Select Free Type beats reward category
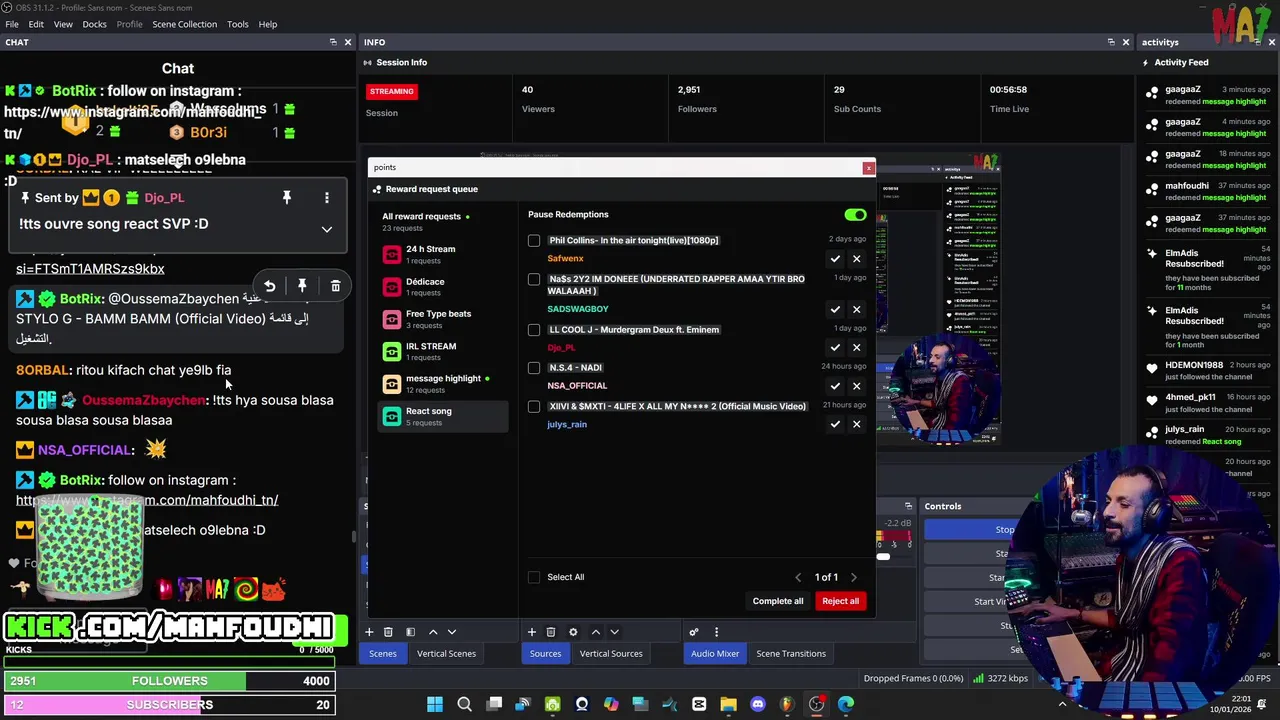 coord(442,319)
